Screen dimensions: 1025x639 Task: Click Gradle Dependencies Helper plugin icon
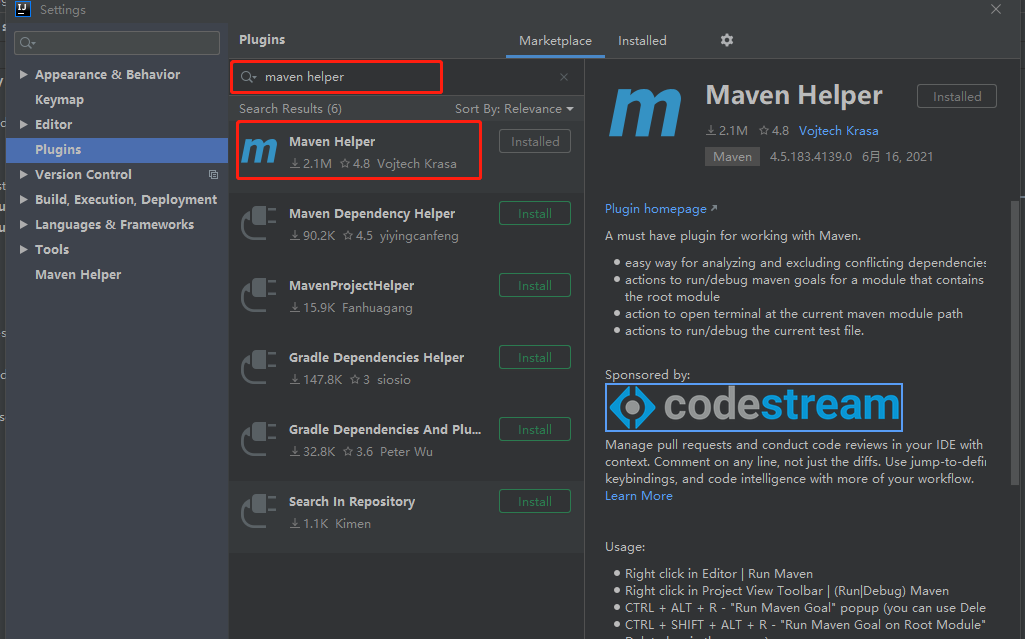(x=260, y=367)
